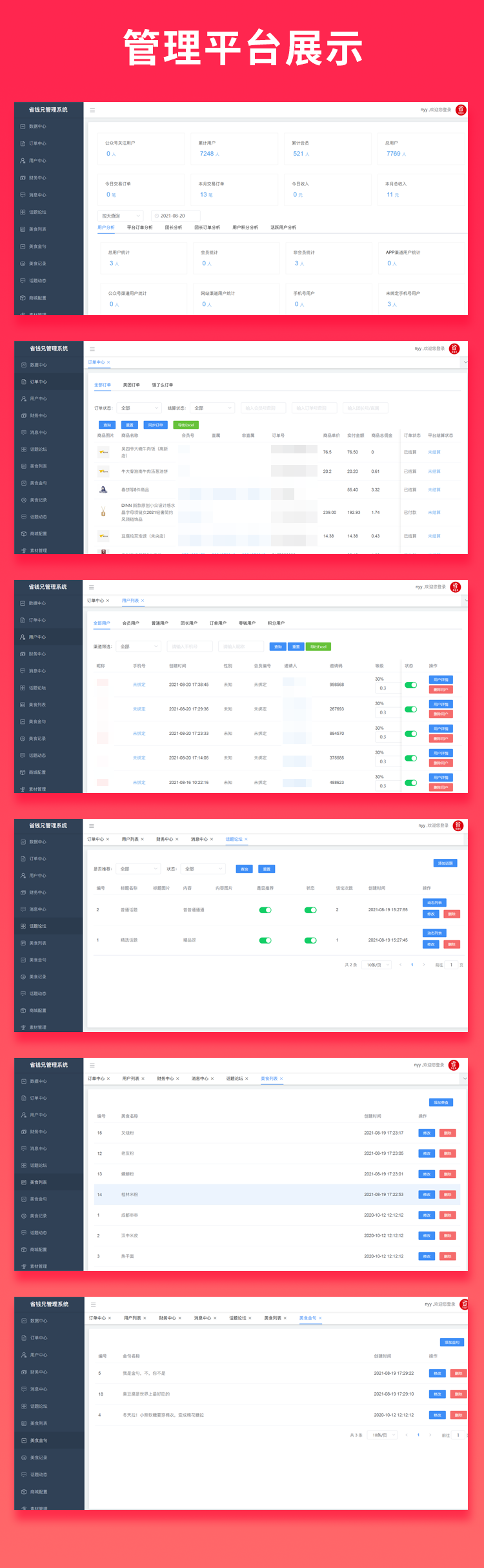Open 渠道筛选 dropdown in user list panel
This screenshot has width=484, height=1568.
coord(139,646)
